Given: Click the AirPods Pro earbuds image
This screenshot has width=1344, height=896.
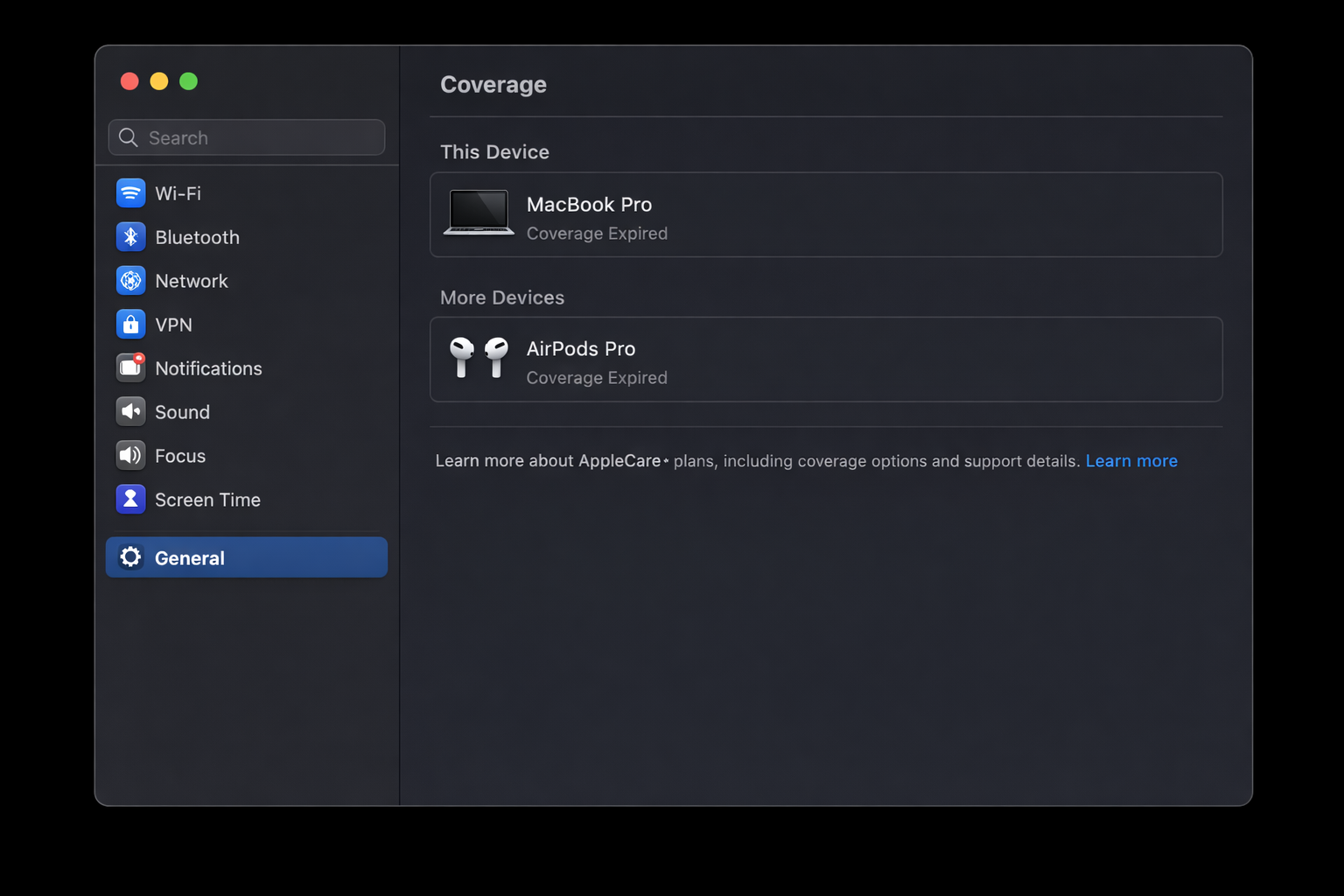Looking at the screenshot, I should pos(478,359).
